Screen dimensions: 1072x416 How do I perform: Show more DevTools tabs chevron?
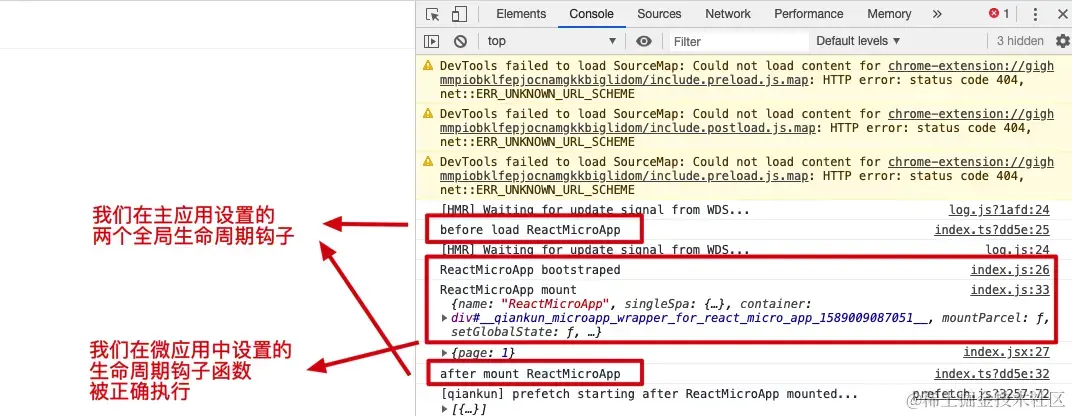pyautogui.click(x=937, y=14)
